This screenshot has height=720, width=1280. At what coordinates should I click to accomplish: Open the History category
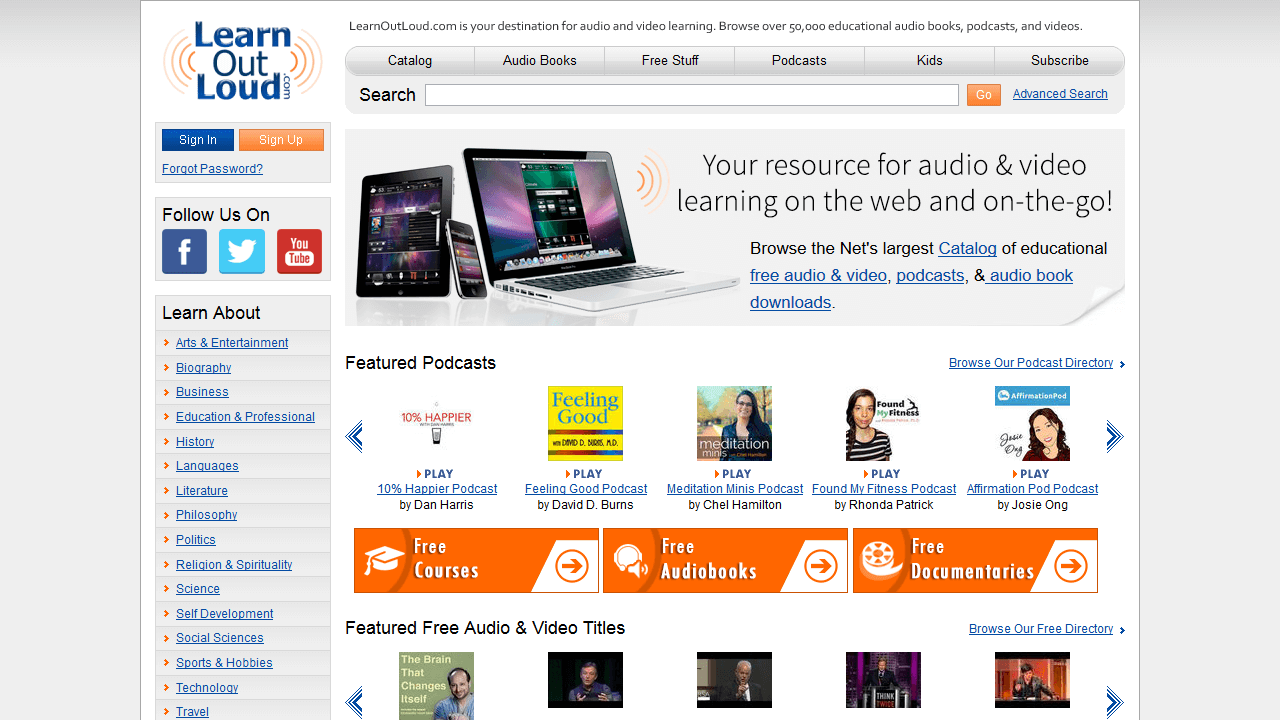click(x=195, y=442)
